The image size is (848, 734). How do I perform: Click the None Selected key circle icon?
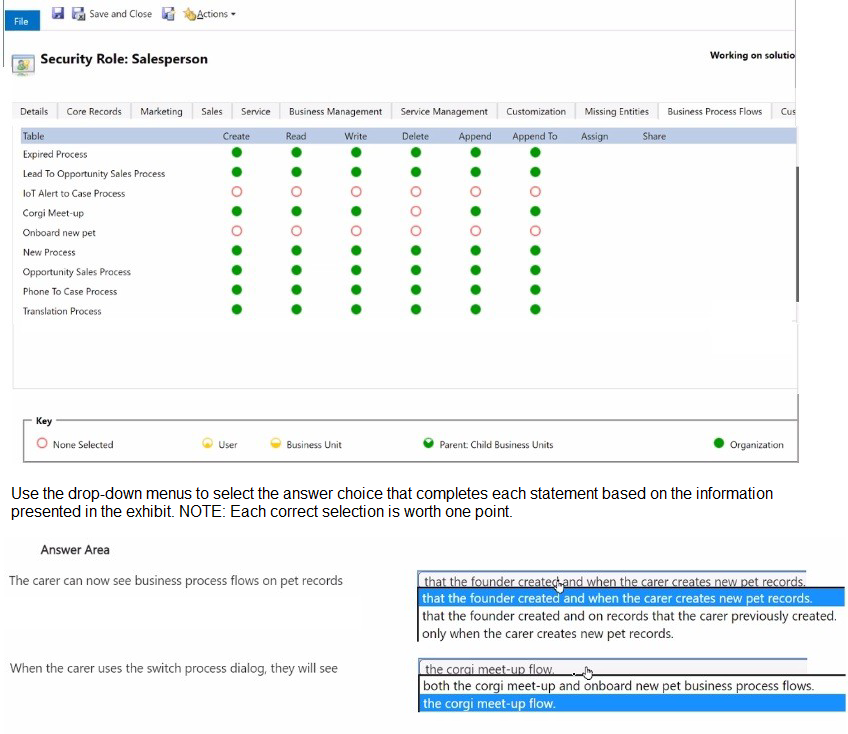pyautogui.click(x=42, y=444)
